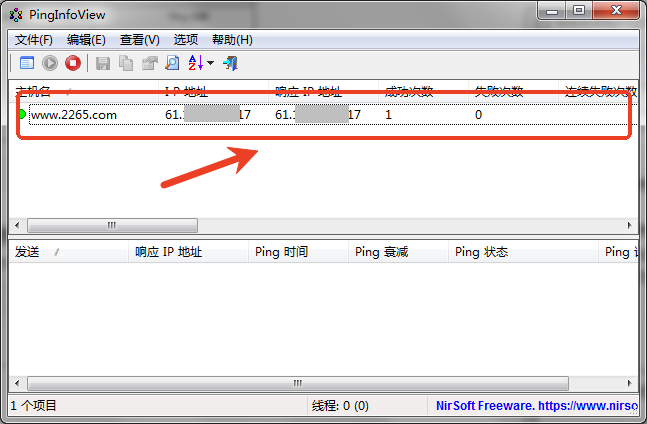Expand the sort dropdown arrow
The image size is (647, 424).
(x=210, y=63)
